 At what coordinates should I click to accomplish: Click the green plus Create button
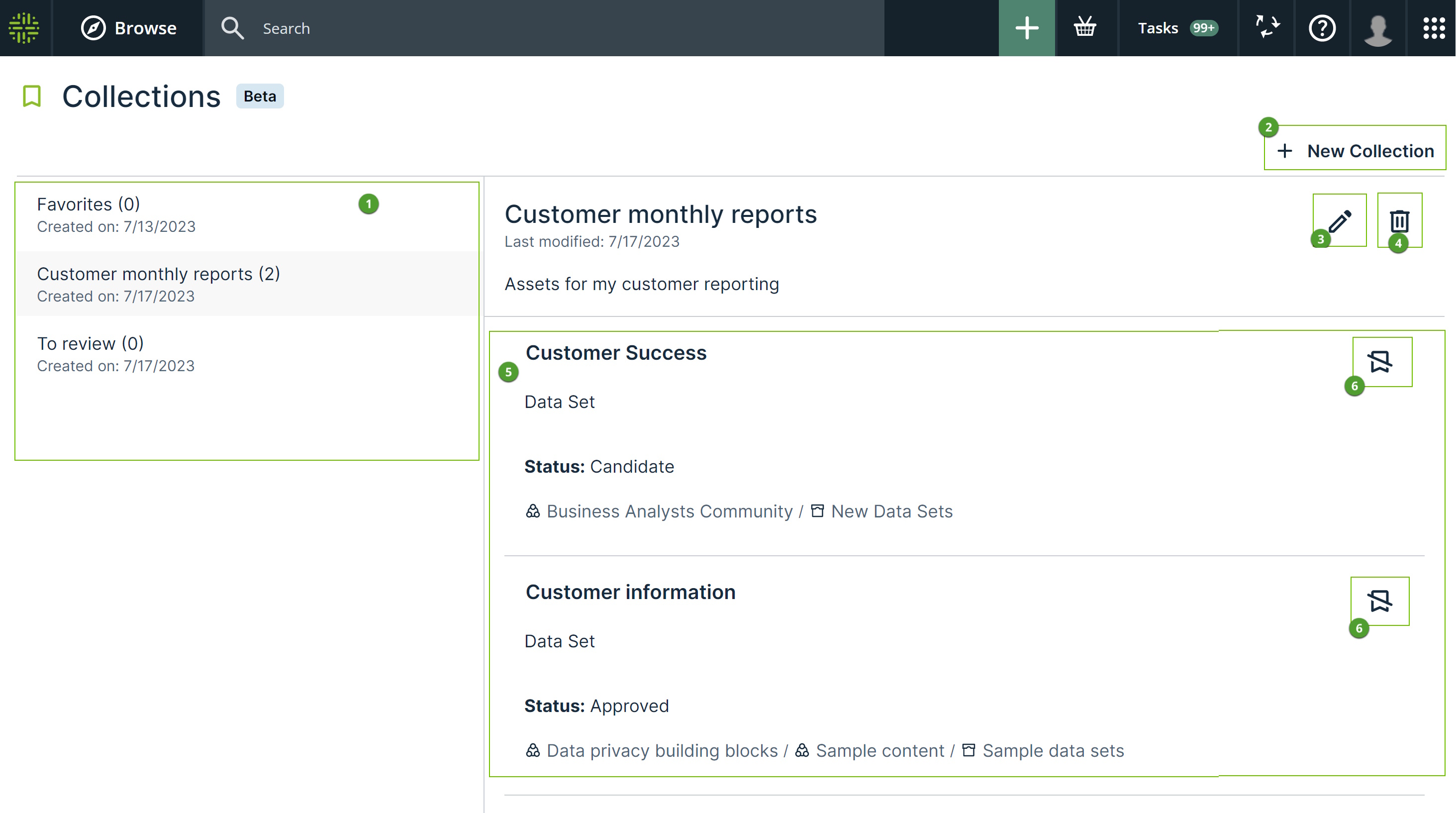pos(1026,28)
